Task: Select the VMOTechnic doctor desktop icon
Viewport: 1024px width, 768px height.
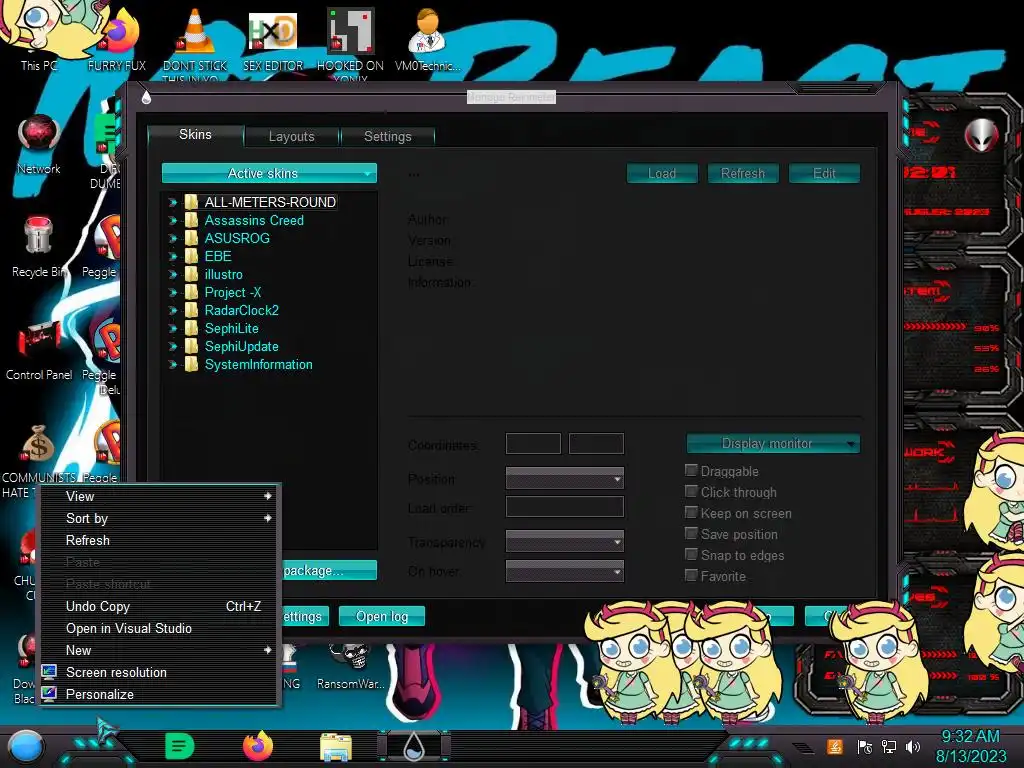Action: 427,39
